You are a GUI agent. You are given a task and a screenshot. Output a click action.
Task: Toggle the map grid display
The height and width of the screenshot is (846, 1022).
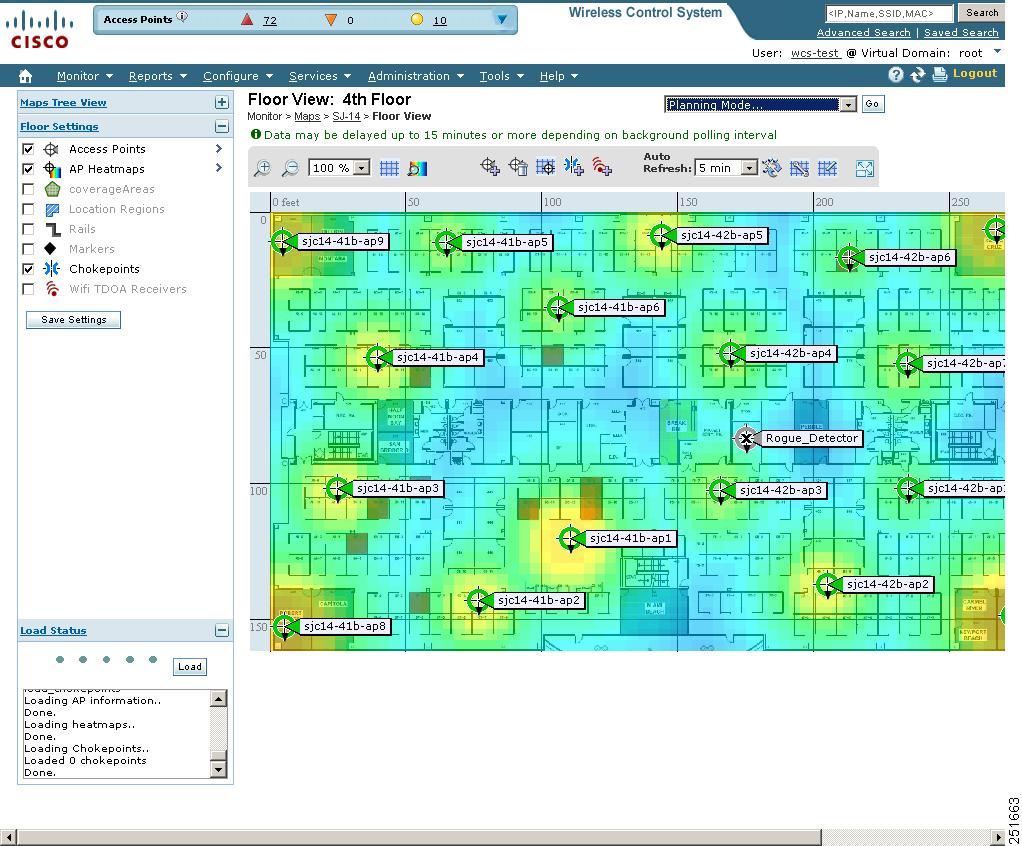pos(389,167)
